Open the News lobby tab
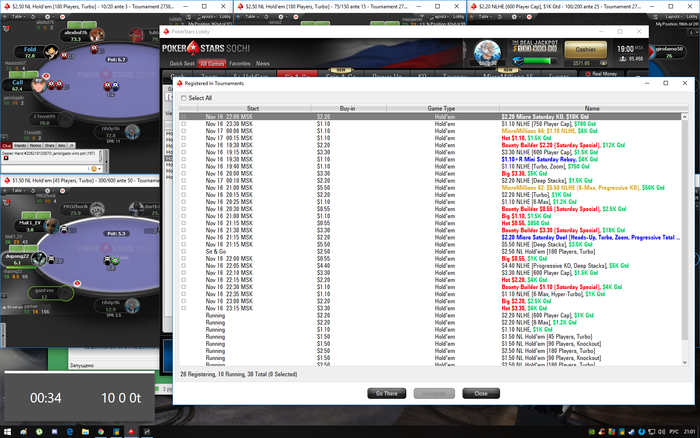 tap(262, 64)
